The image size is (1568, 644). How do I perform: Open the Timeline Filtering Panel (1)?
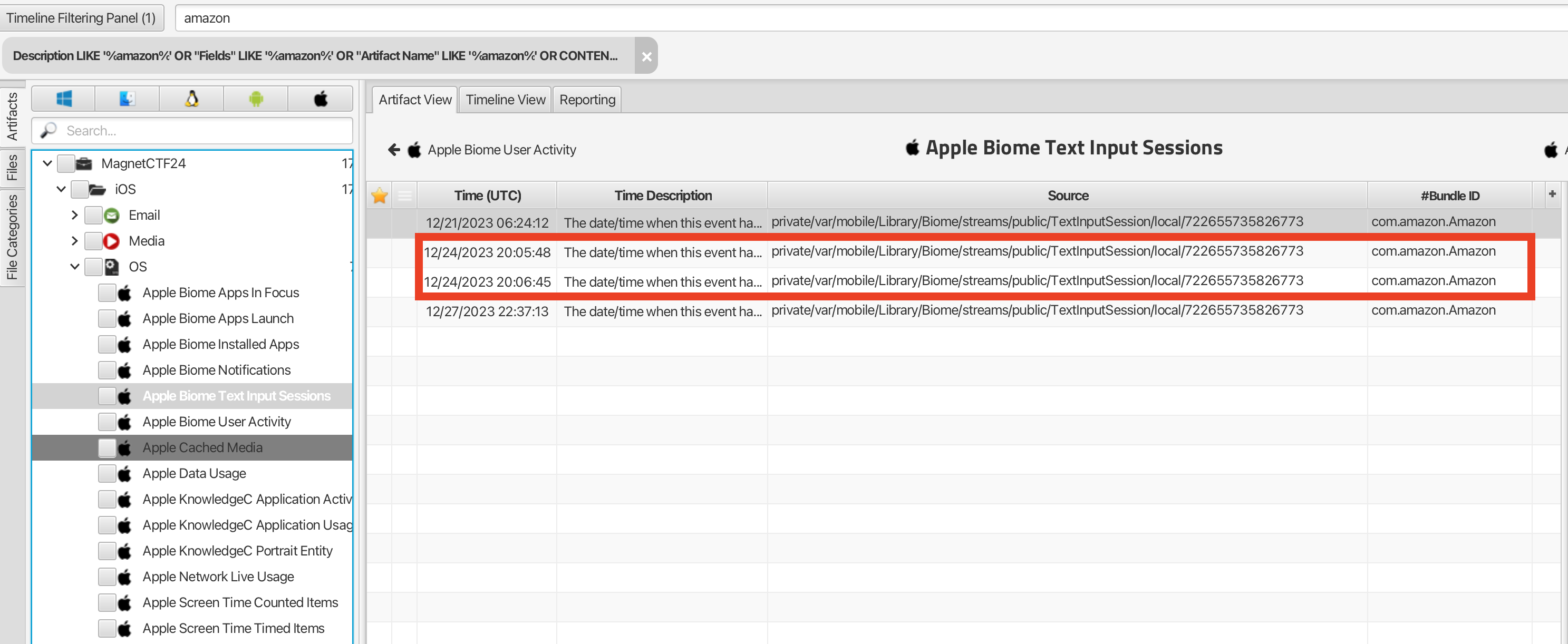(81, 18)
